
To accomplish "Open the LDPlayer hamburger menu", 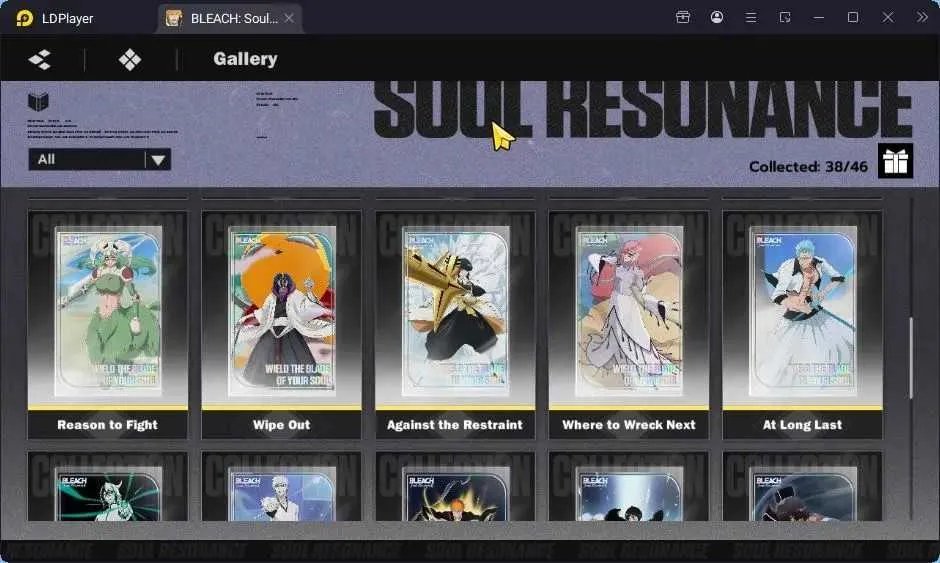I will pyautogui.click(x=751, y=17).
